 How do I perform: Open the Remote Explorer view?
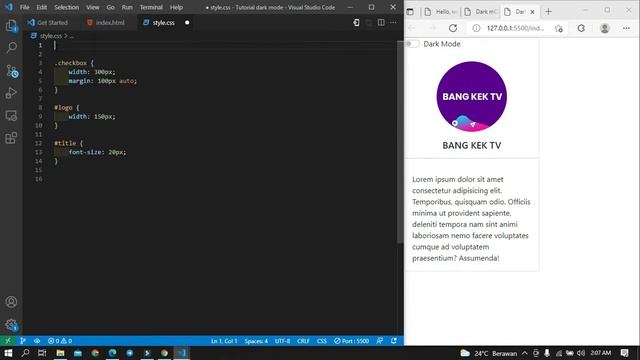coord(11,116)
